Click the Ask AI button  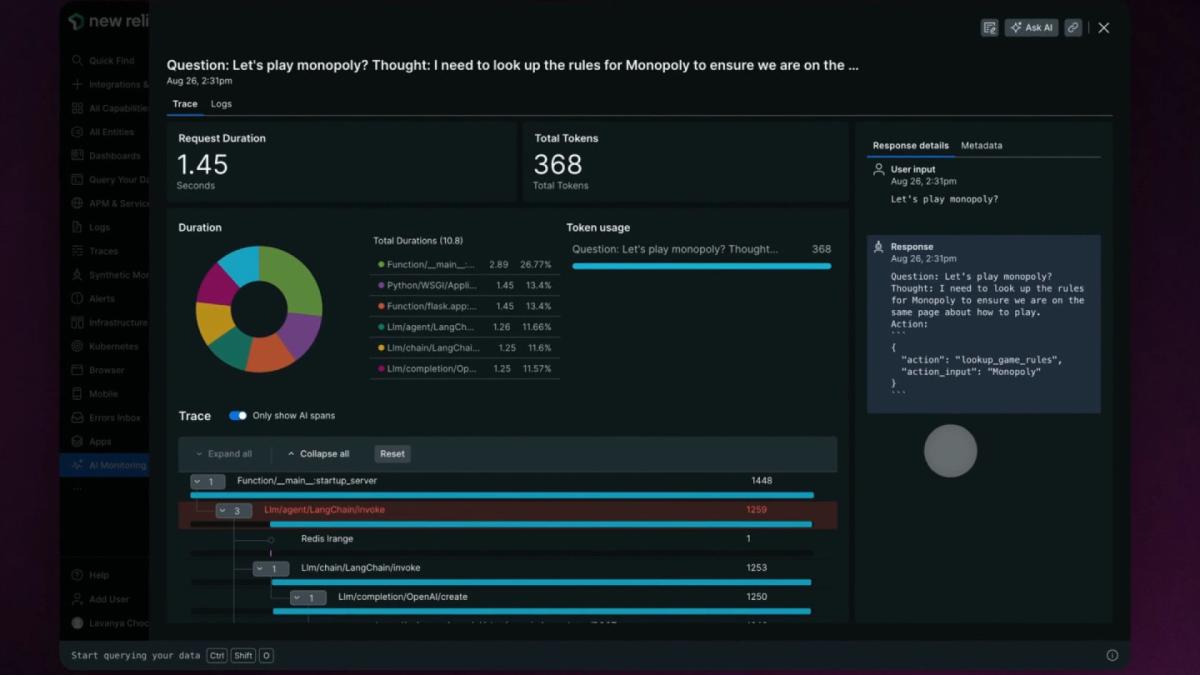[x=1031, y=28]
